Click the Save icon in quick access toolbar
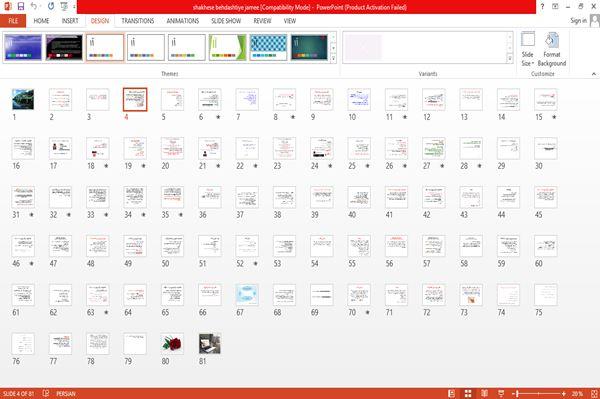This screenshot has width=600, height=399. 21,7
